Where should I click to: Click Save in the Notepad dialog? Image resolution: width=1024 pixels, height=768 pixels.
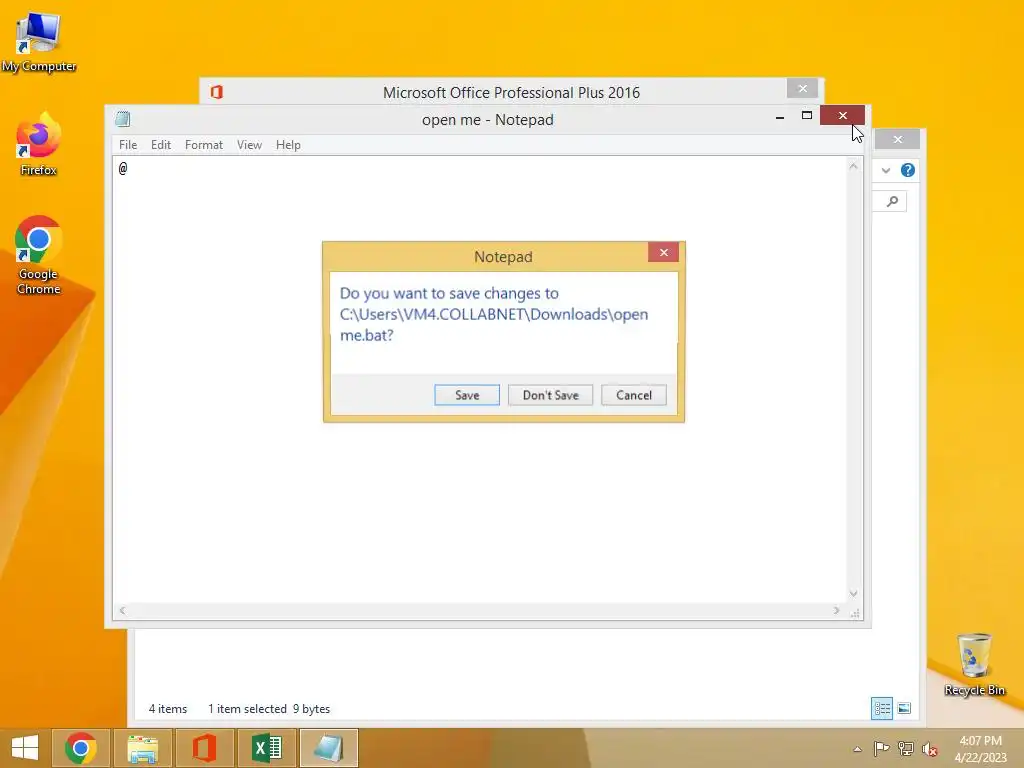(467, 395)
